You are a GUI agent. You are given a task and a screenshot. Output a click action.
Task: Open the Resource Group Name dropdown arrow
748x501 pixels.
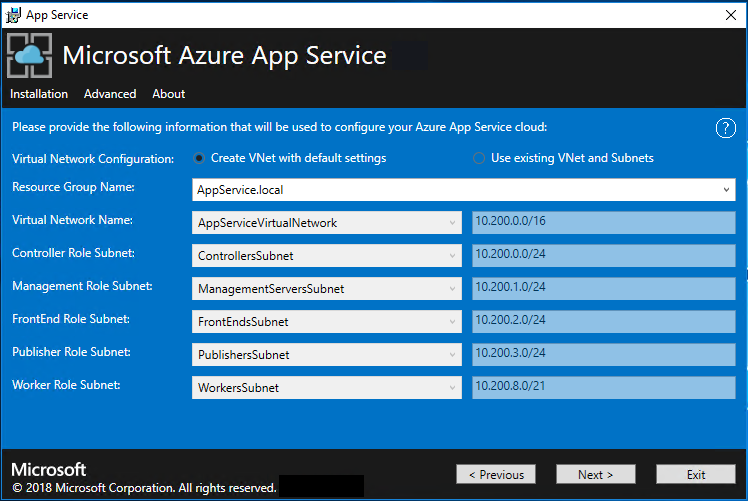coord(726,190)
